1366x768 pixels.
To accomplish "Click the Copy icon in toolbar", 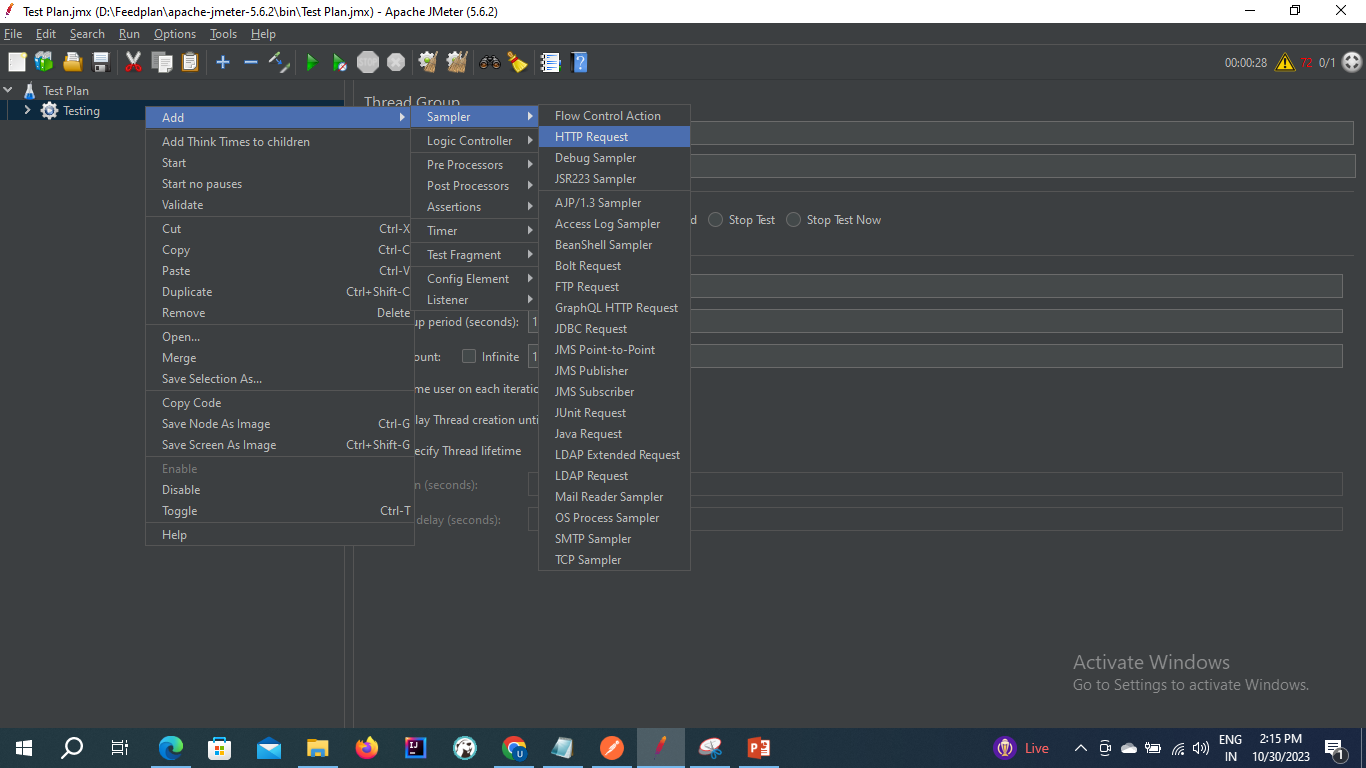I will (162, 62).
